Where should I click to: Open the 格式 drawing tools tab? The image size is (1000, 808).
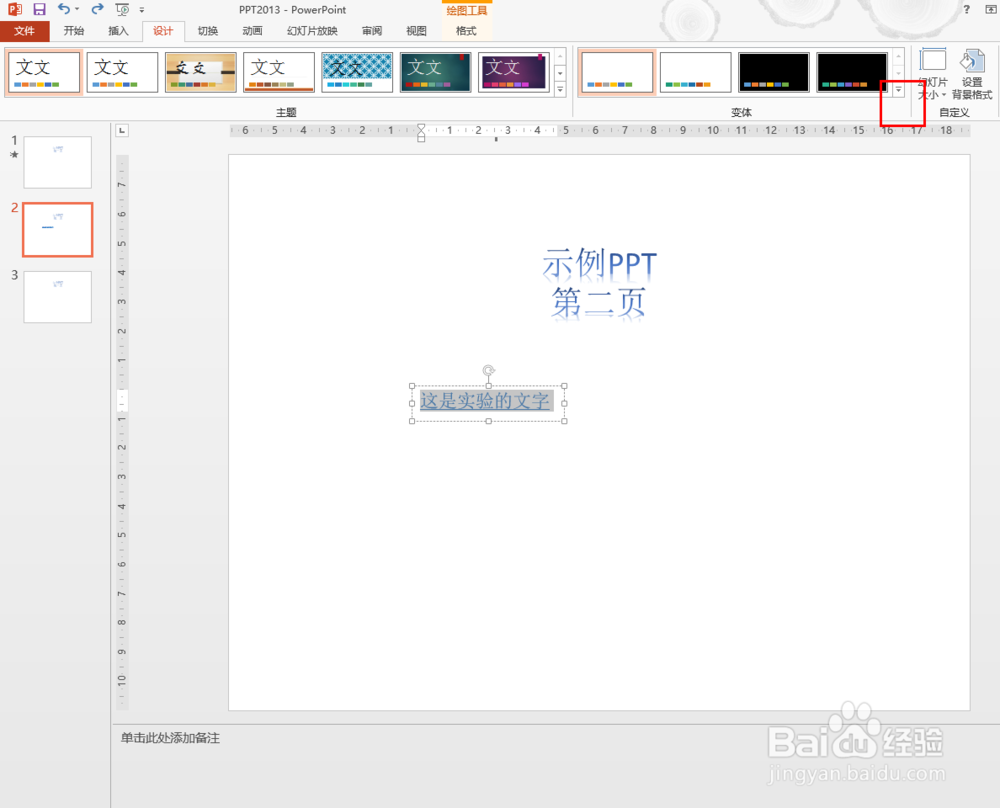[466, 31]
